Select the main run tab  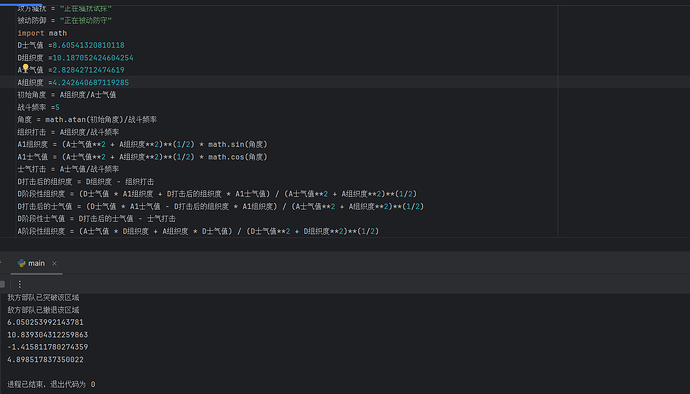click(x=36, y=263)
